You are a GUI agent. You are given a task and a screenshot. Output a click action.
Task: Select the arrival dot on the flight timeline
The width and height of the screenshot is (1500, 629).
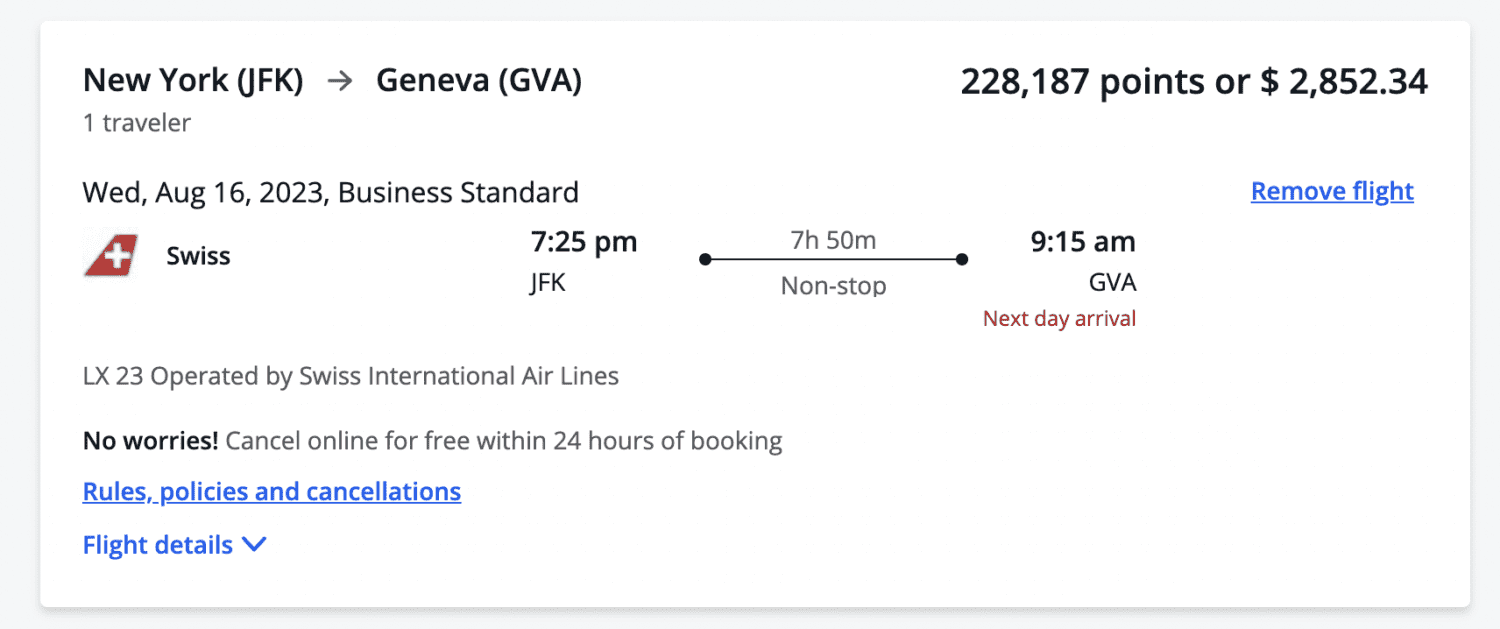point(962,259)
